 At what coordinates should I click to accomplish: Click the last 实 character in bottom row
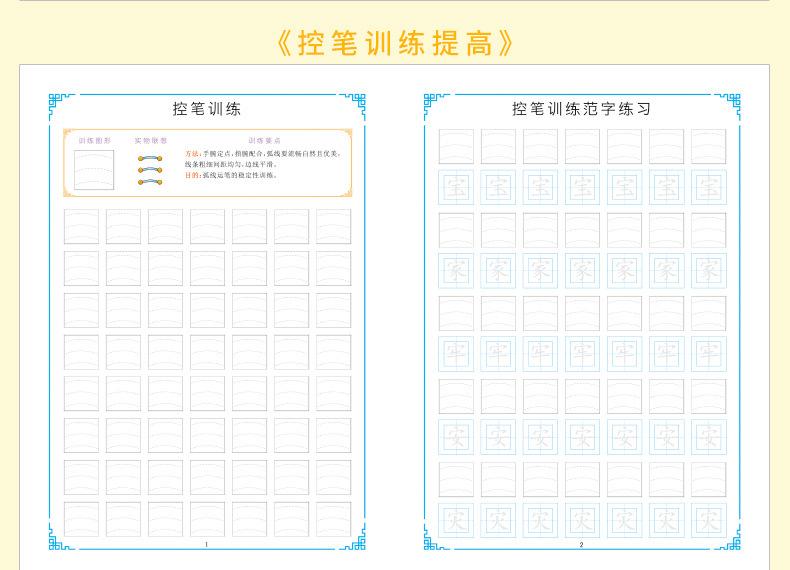[x=708, y=519]
